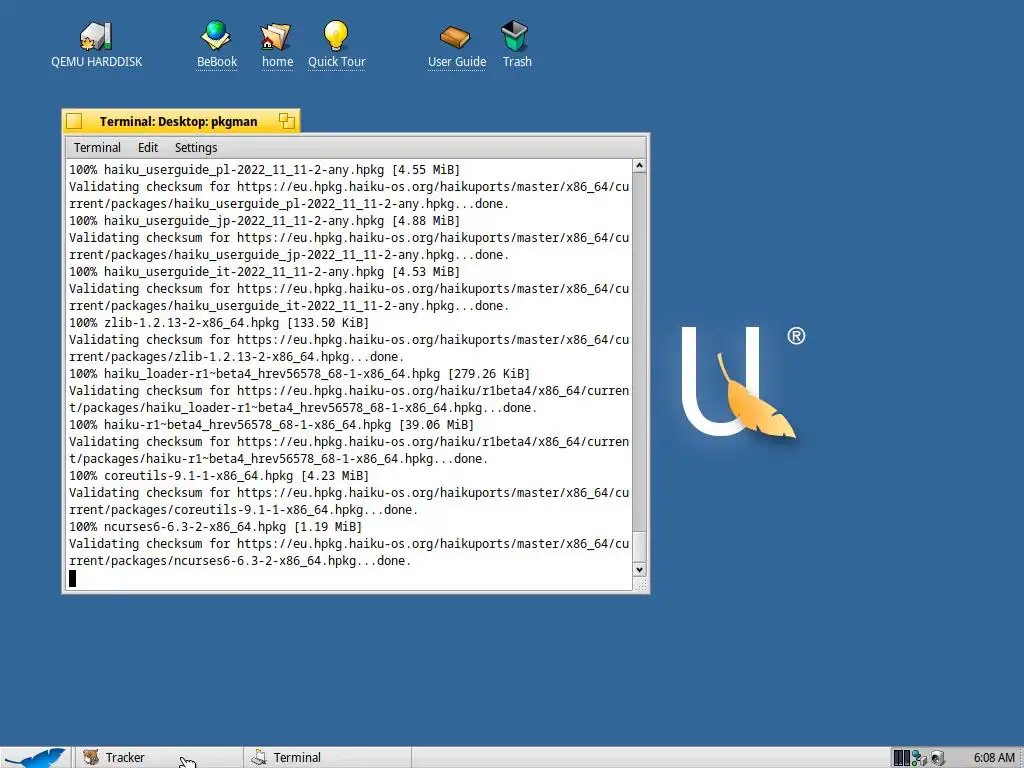The height and width of the screenshot is (768, 1024).
Task: Open the Terminal menu
Action: (97, 148)
